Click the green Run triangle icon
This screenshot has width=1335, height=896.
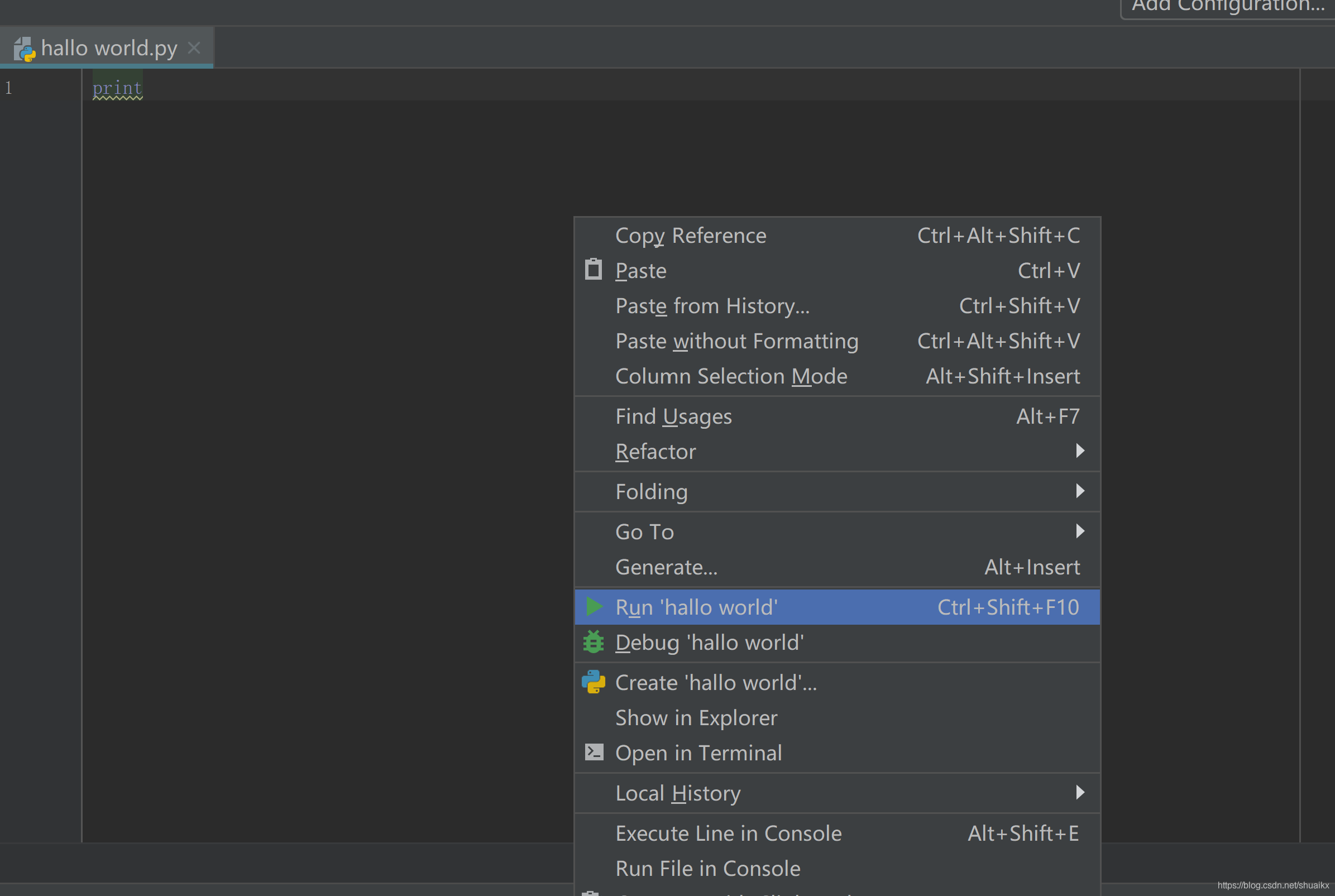594,607
